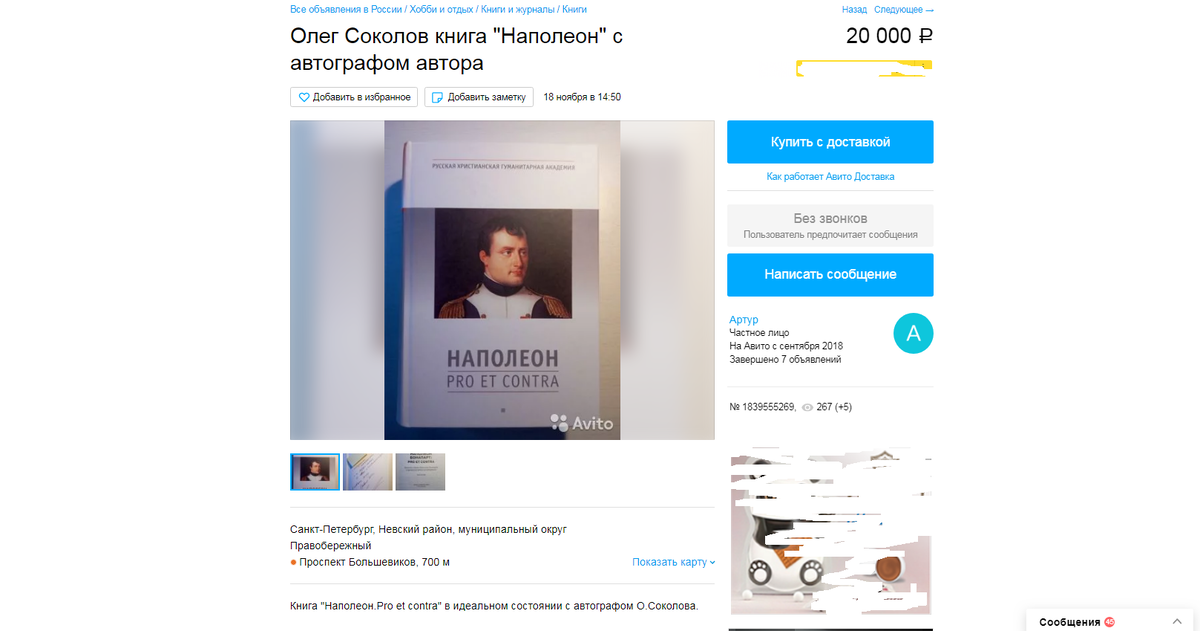Image resolution: width=1200 pixels, height=631 pixels.
Task: Click the note icon beside Добавить заметку
Action: pos(437,97)
